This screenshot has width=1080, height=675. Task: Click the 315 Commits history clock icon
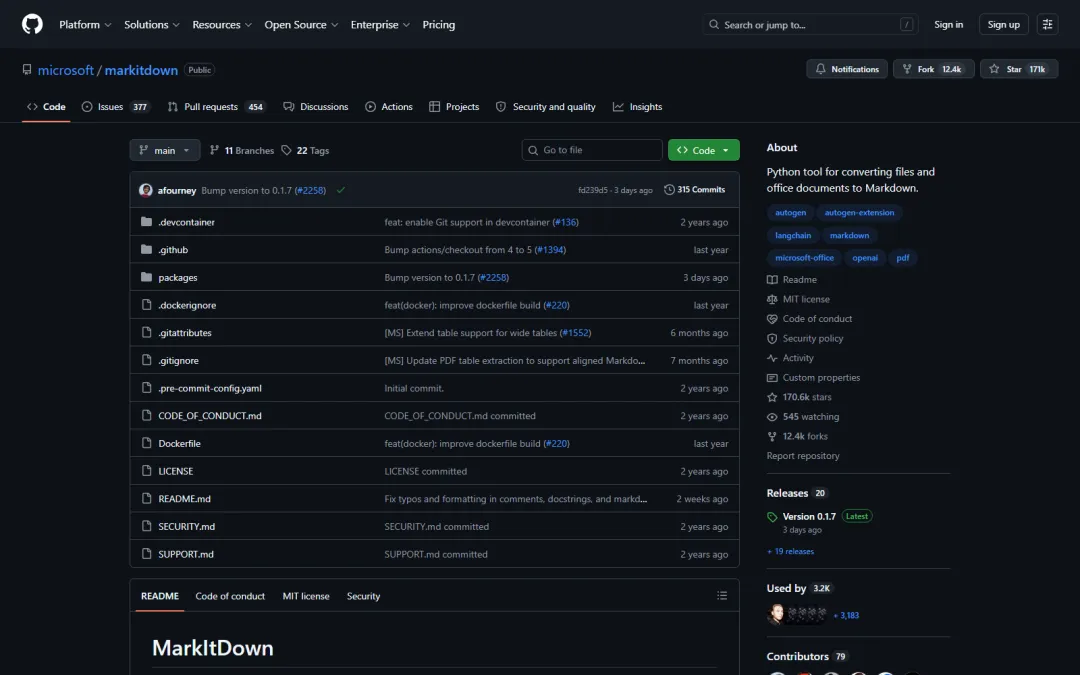669,189
